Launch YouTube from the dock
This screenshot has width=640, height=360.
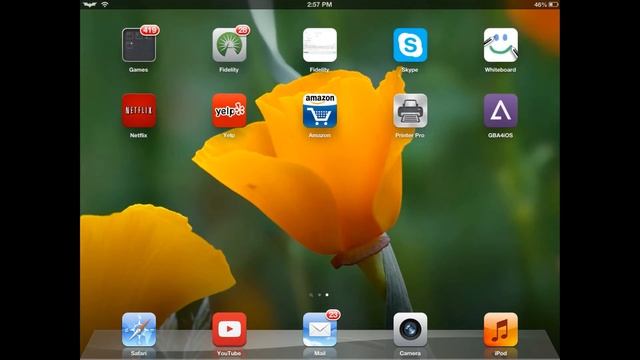pos(229,329)
